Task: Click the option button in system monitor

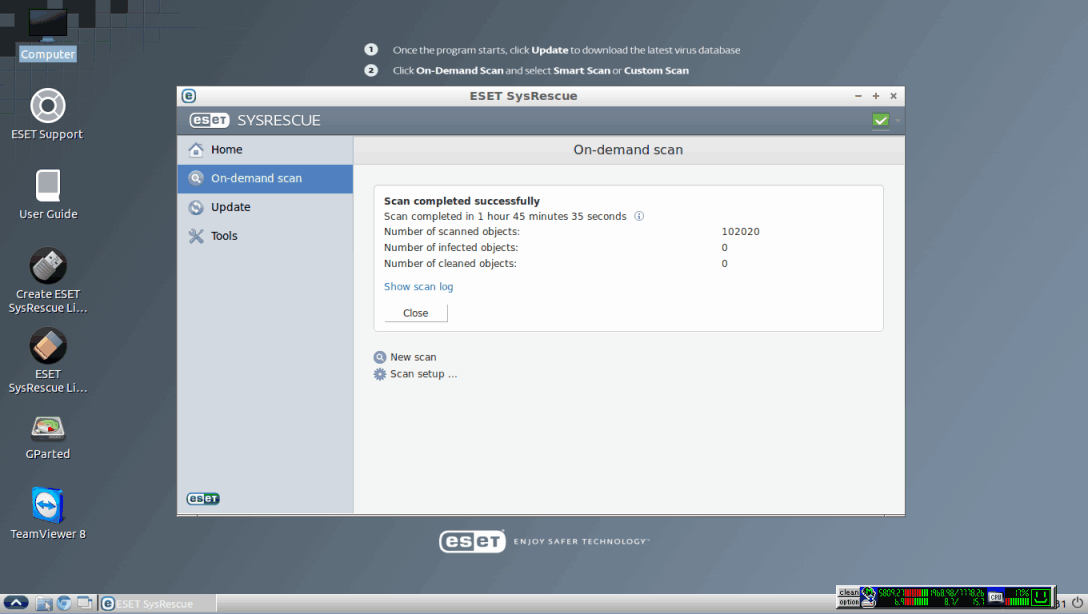Action: (x=849, y=602)
